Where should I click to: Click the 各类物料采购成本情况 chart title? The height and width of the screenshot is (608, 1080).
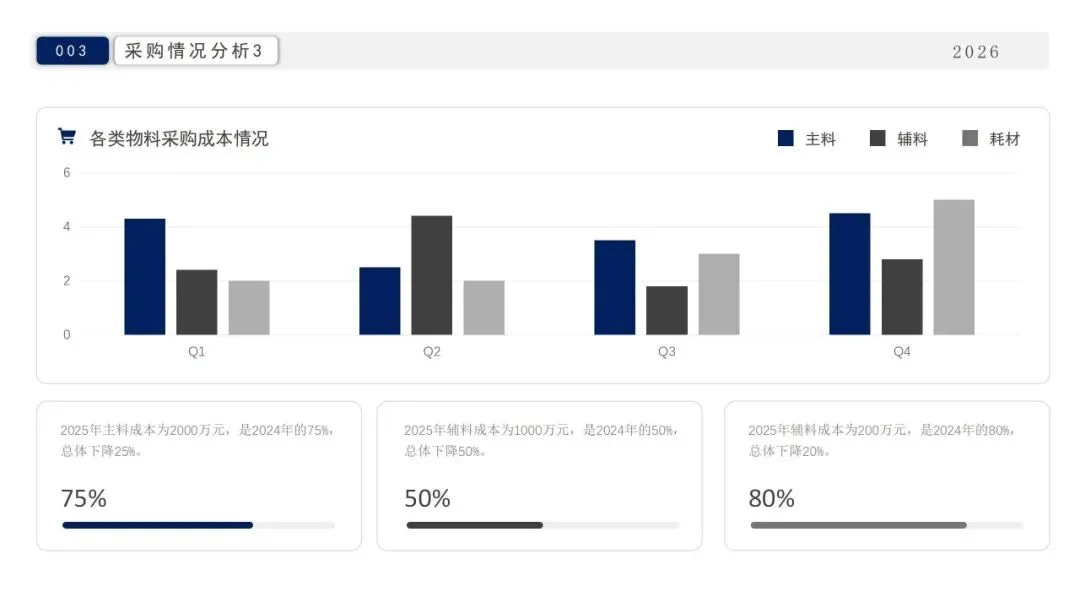coord(179,138)
